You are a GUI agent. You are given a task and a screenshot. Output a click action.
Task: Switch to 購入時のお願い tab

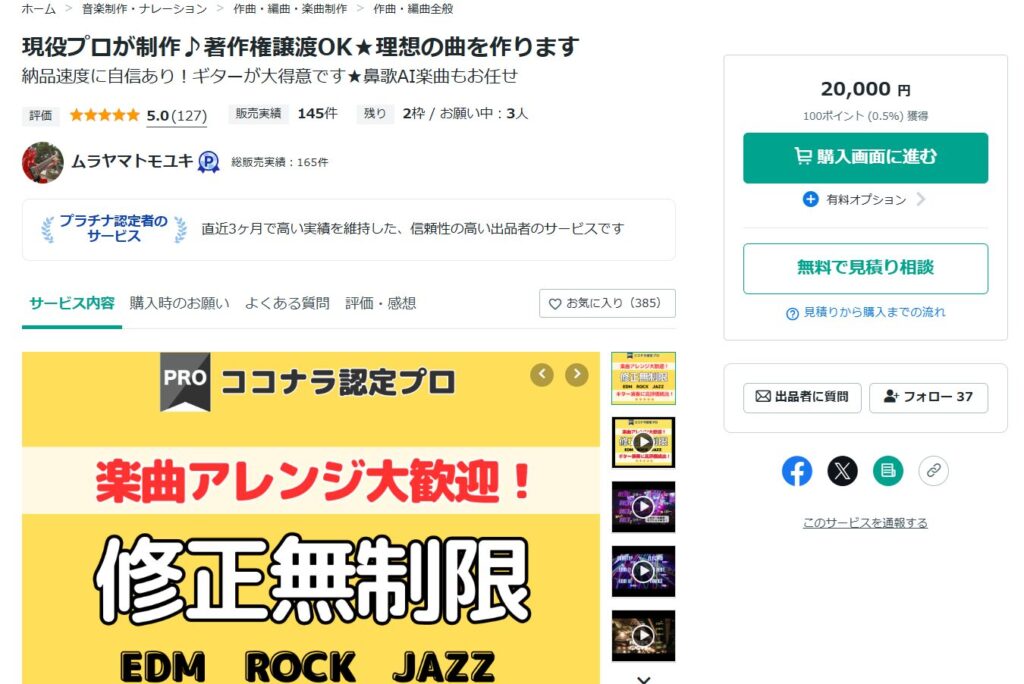pos(180,303)
